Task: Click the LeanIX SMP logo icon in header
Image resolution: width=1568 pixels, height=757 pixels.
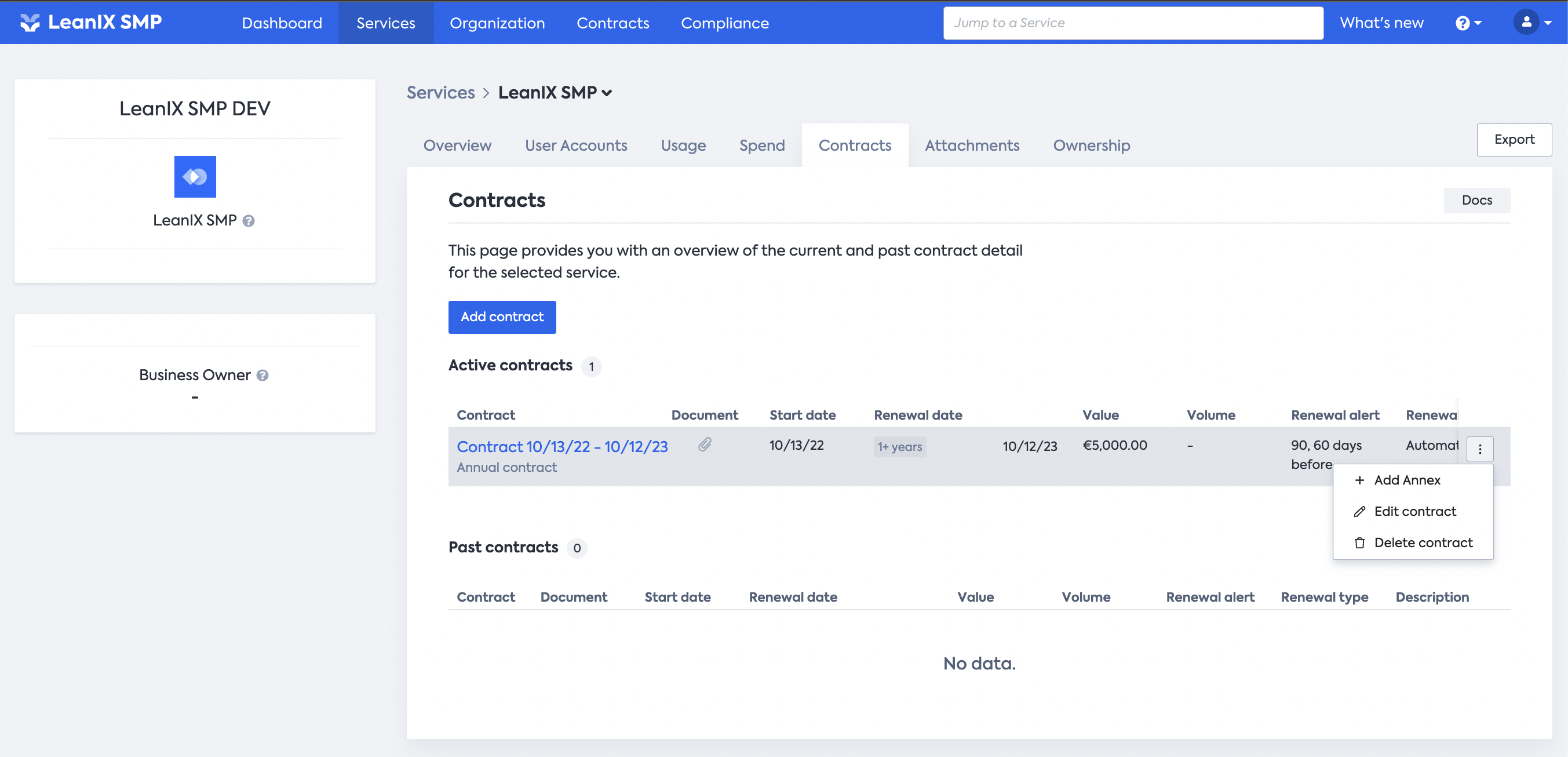Action: [29, 23]
